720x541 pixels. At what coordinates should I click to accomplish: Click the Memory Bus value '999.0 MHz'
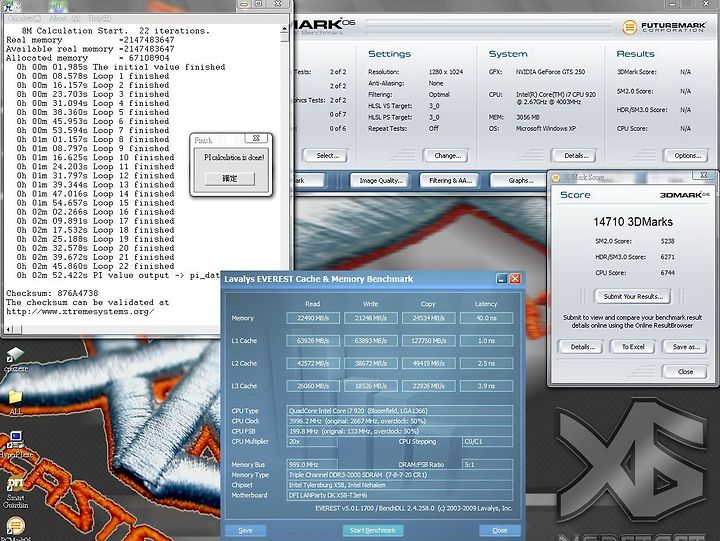(312, 464)
